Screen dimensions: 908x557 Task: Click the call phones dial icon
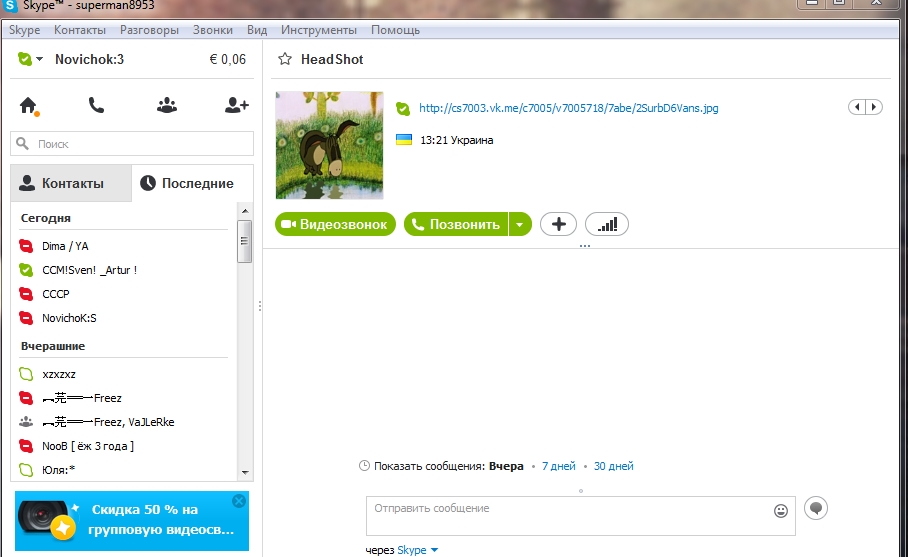click(x=96, y=105)
